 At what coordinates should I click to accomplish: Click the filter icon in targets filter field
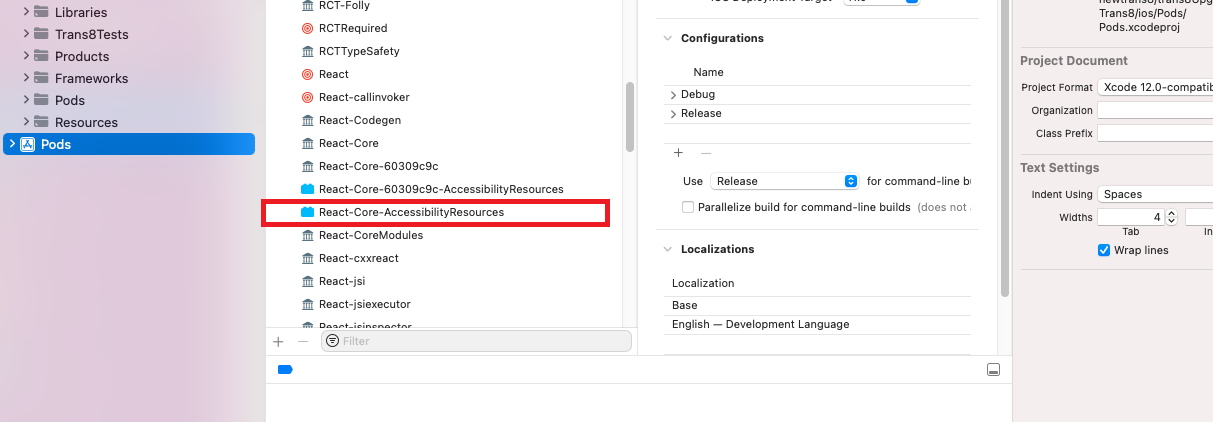point(332,341)
